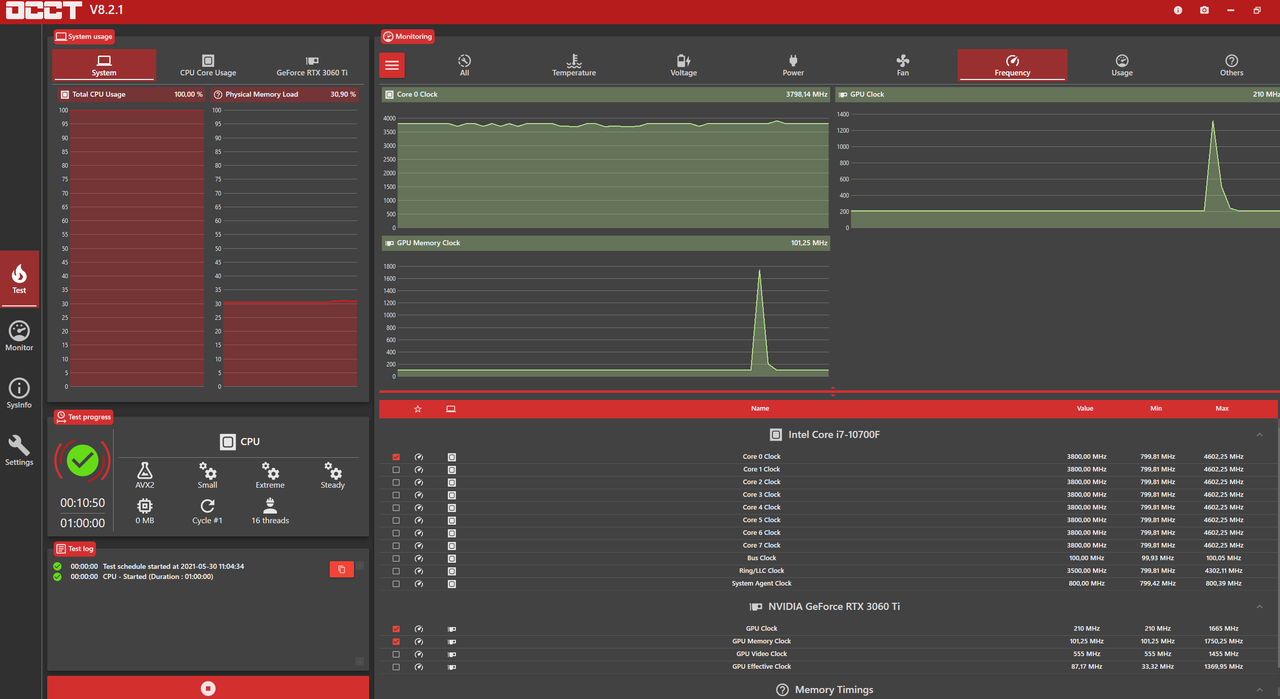This screenshot has height=699, width=1280.
Task: Open the Monitor section in the sidebar
Action: coord(19,336)
